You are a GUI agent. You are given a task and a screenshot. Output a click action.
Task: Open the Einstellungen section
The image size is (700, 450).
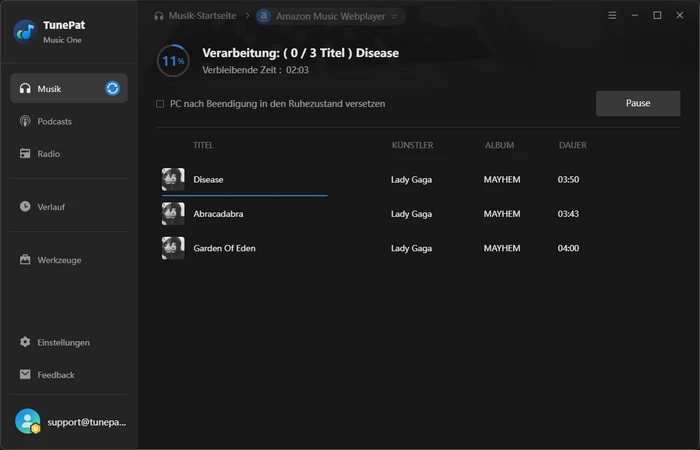tap(69, 342)
